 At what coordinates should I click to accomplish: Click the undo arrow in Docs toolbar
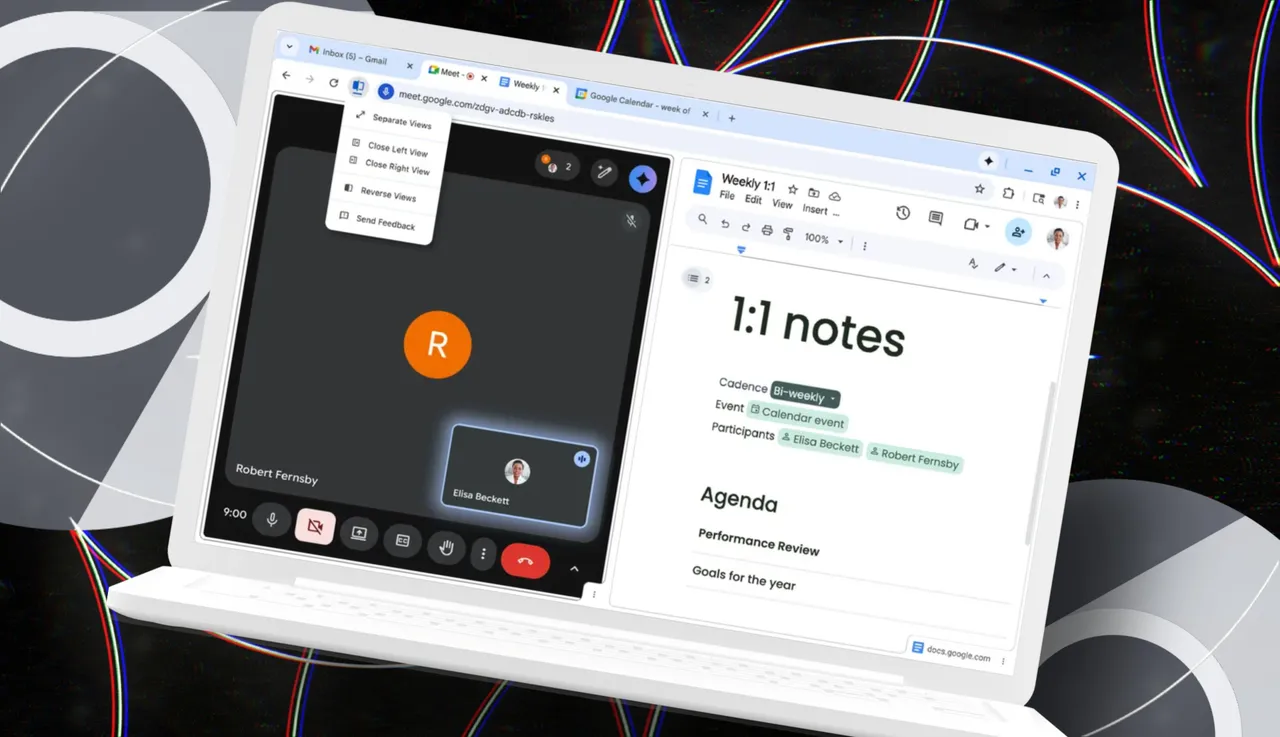click(x=725, y=224)
